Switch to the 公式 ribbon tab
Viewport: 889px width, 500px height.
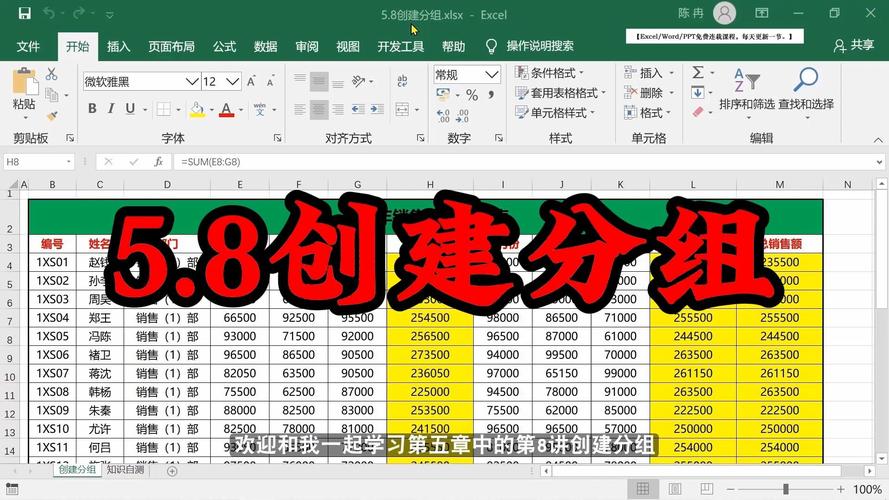point(225,46)
